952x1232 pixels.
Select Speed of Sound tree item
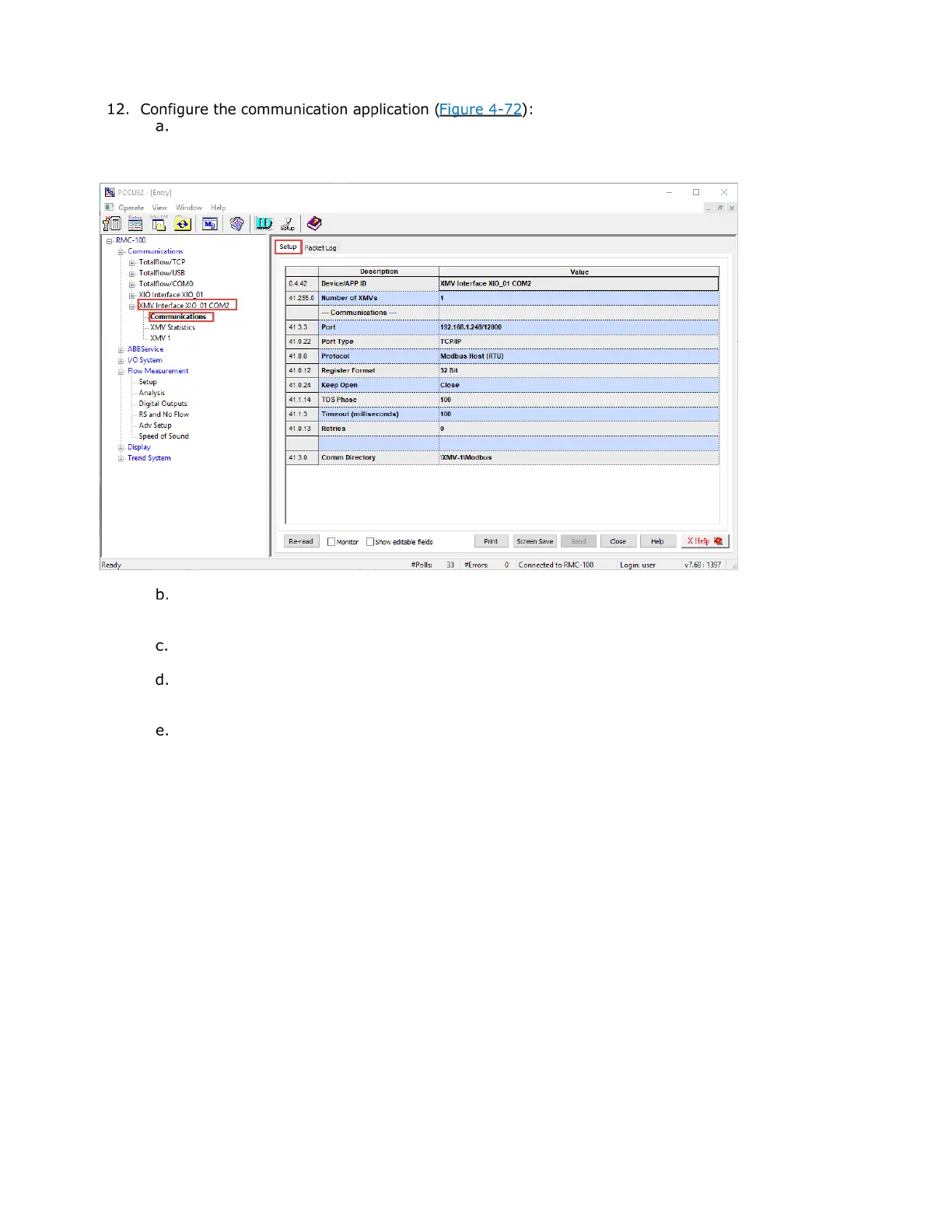pos(164,436)
